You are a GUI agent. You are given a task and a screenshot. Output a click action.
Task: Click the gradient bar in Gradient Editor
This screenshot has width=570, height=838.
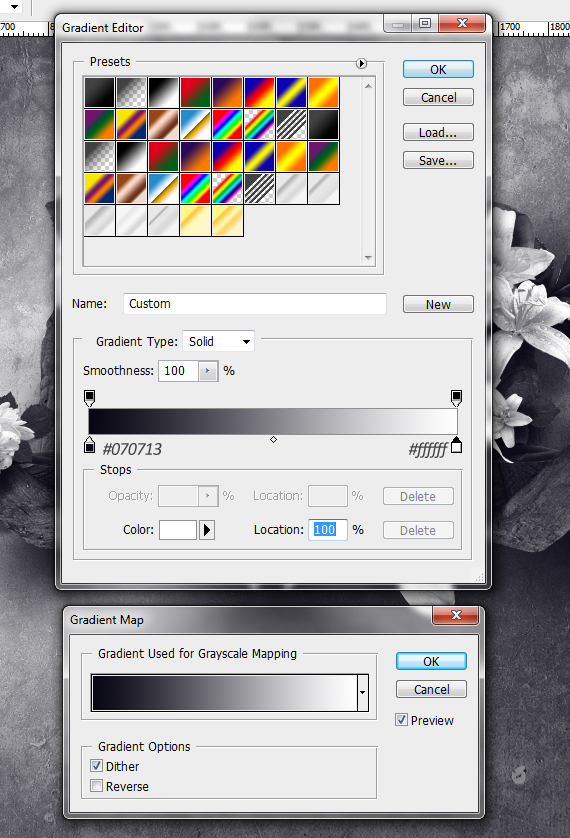[x=273, y=422]
